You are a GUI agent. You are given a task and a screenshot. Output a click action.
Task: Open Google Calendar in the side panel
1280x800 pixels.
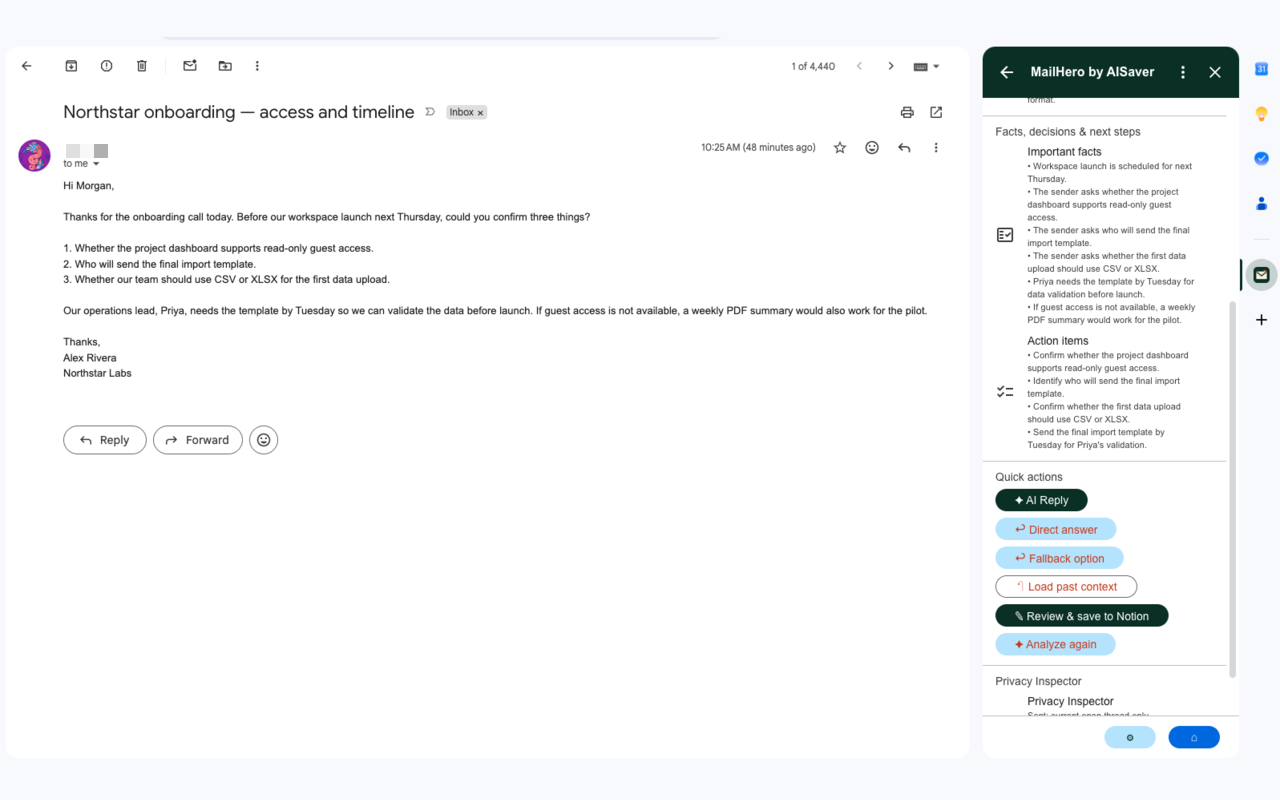click(x=1261, y=69)
